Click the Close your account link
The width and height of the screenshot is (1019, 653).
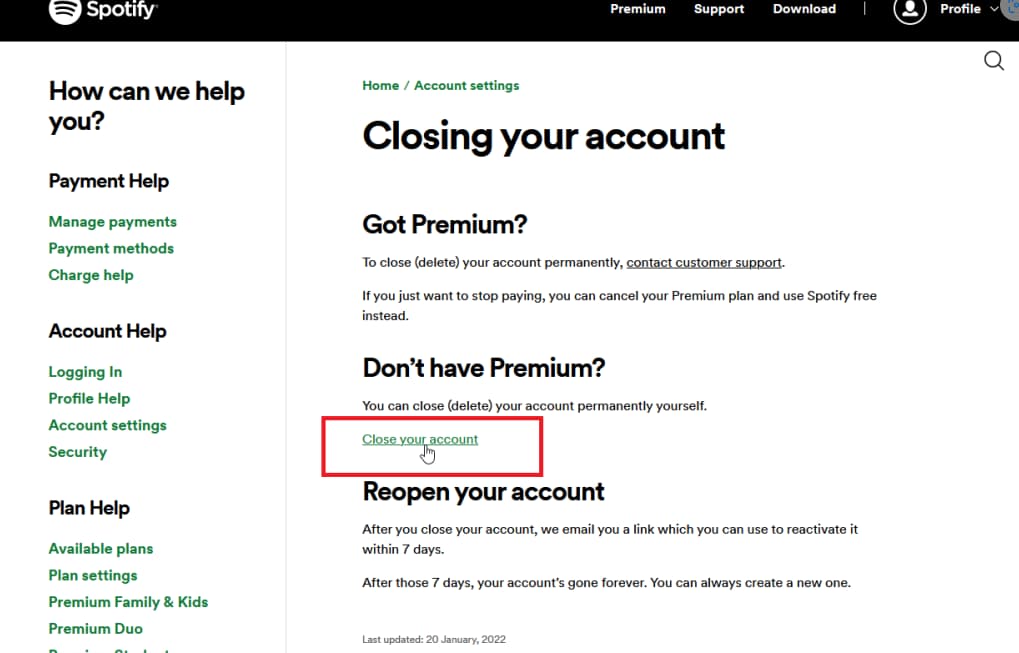420,439
